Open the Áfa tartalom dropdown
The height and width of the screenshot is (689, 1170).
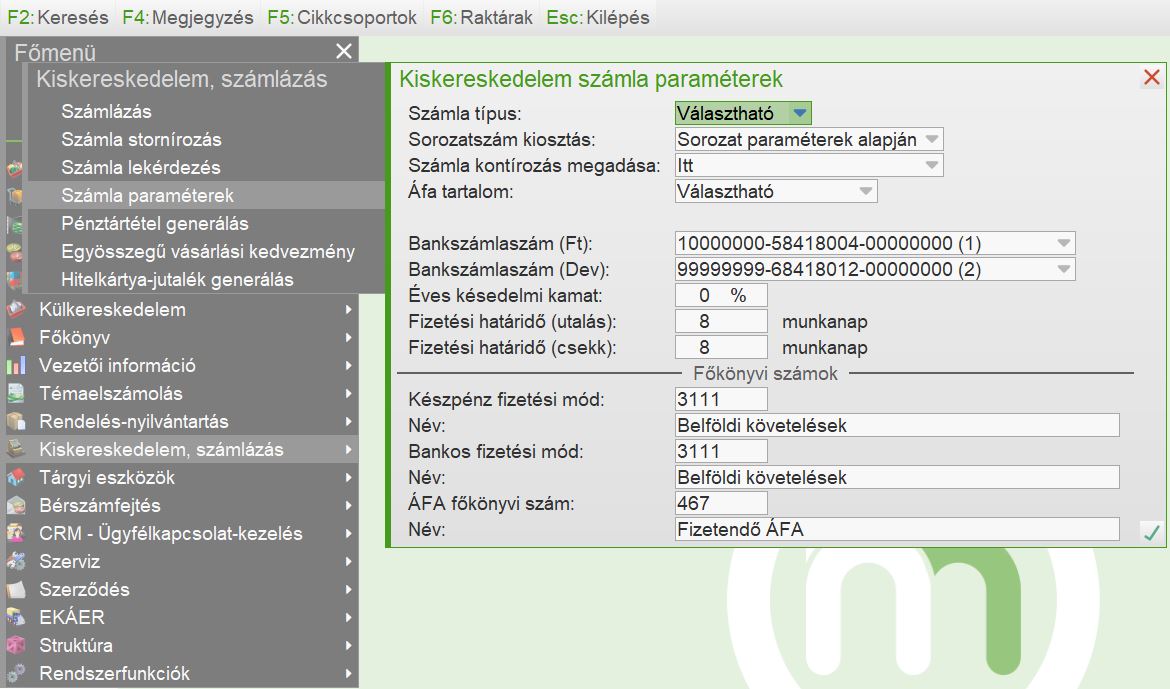(866, 192)
